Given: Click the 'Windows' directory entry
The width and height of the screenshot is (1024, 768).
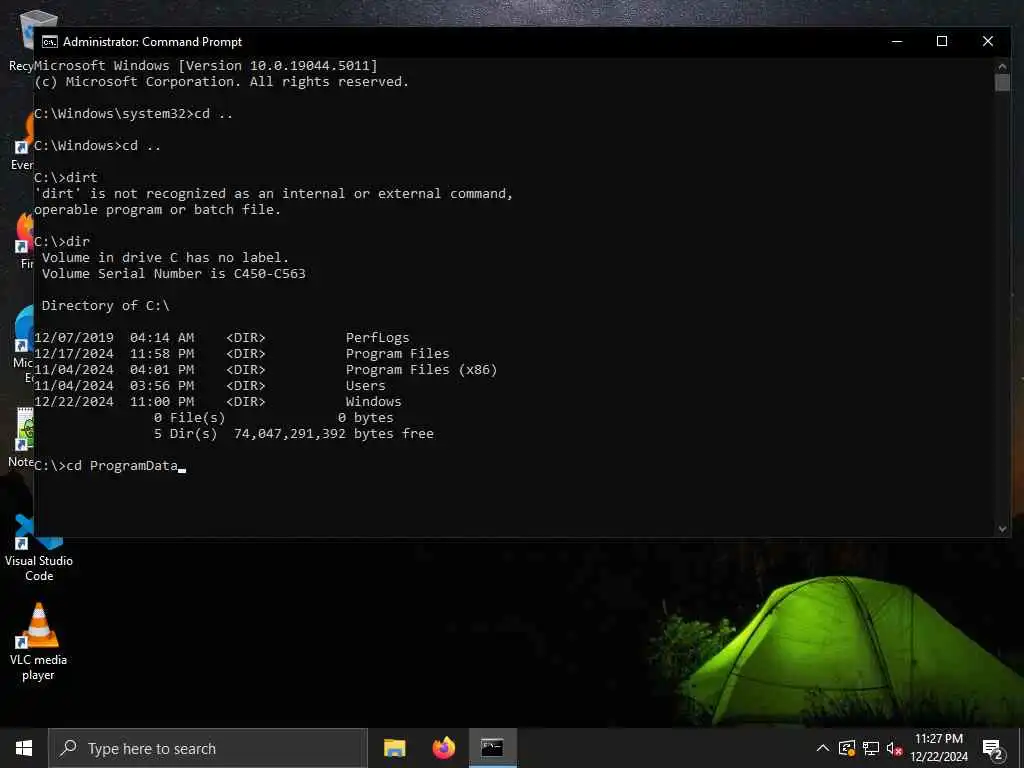Looking at the screenshot, I should (374, 402).
